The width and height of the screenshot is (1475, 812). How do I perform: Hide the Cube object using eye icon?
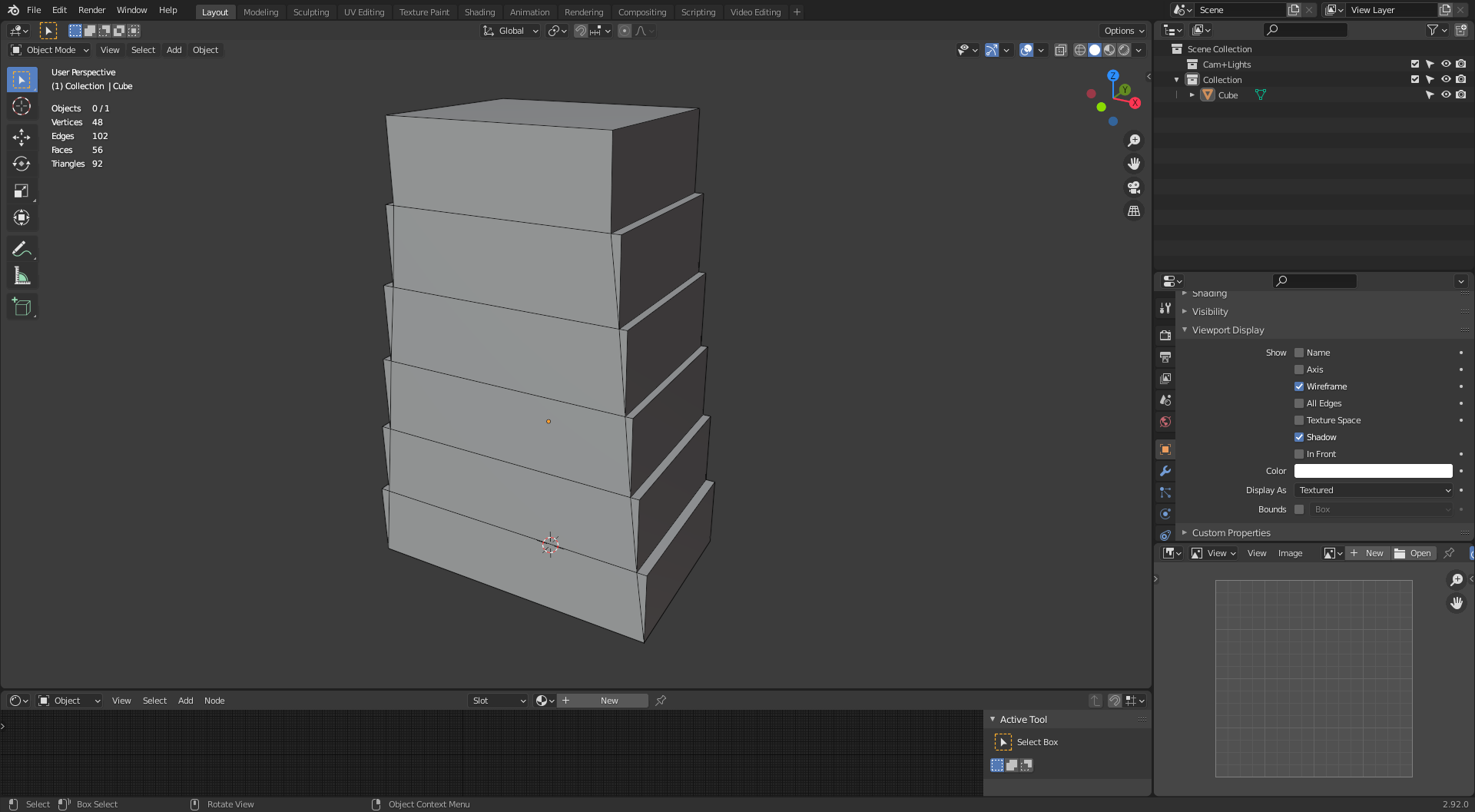coord(1446,95)
